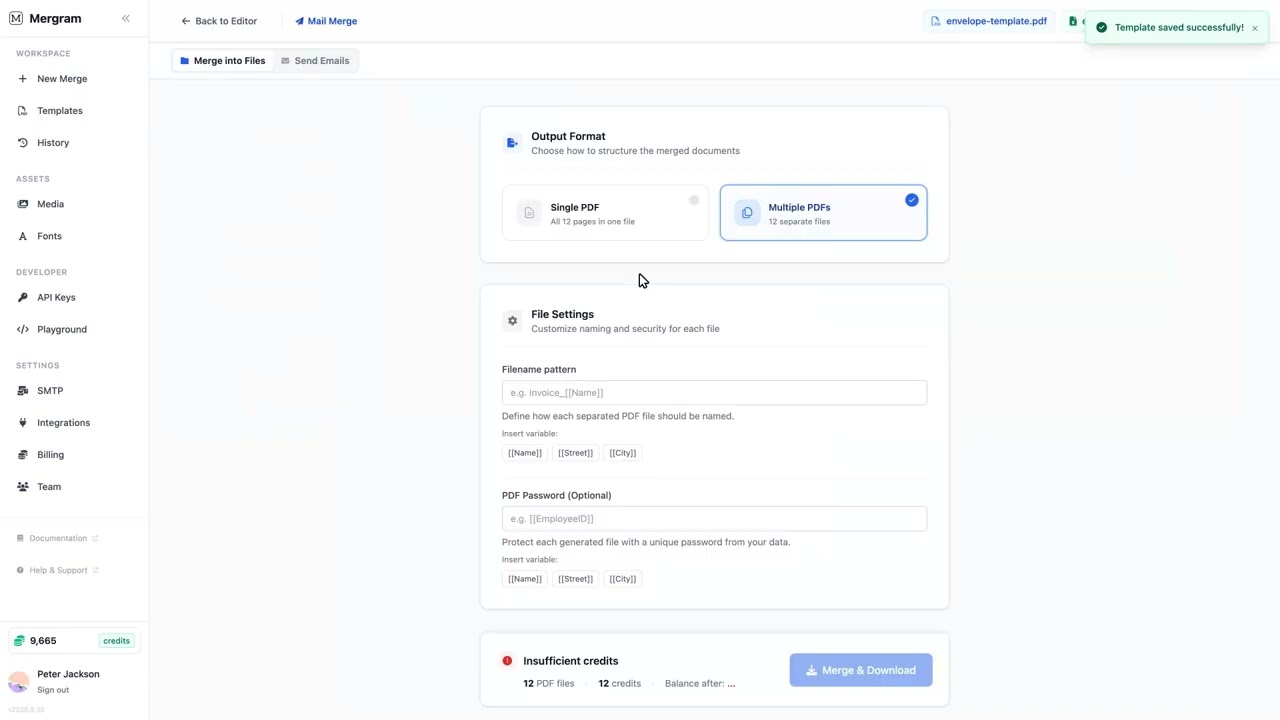Click the File Settings gear icon
The image size is (1280, 720).
point(512,321)
